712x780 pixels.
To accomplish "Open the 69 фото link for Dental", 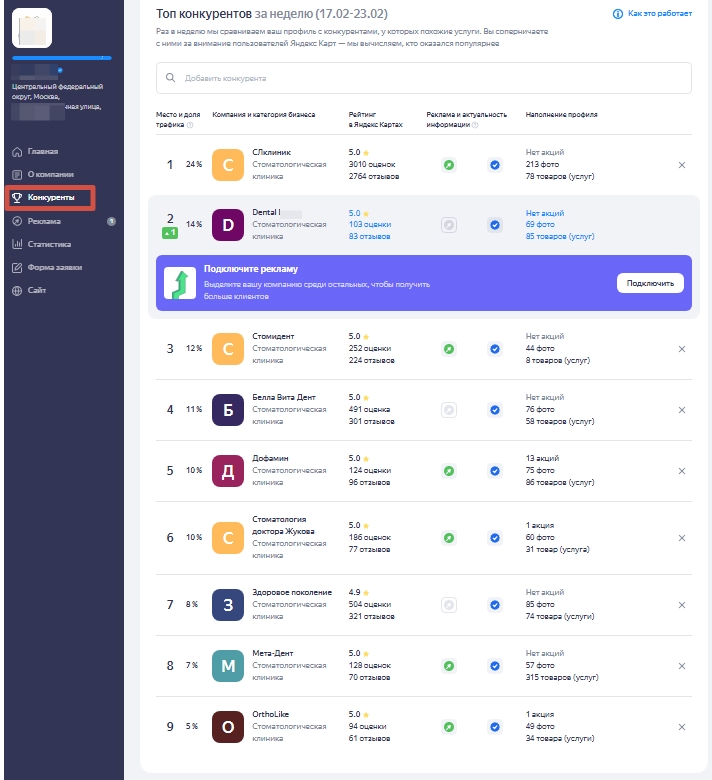I will [x=540, y=224].
